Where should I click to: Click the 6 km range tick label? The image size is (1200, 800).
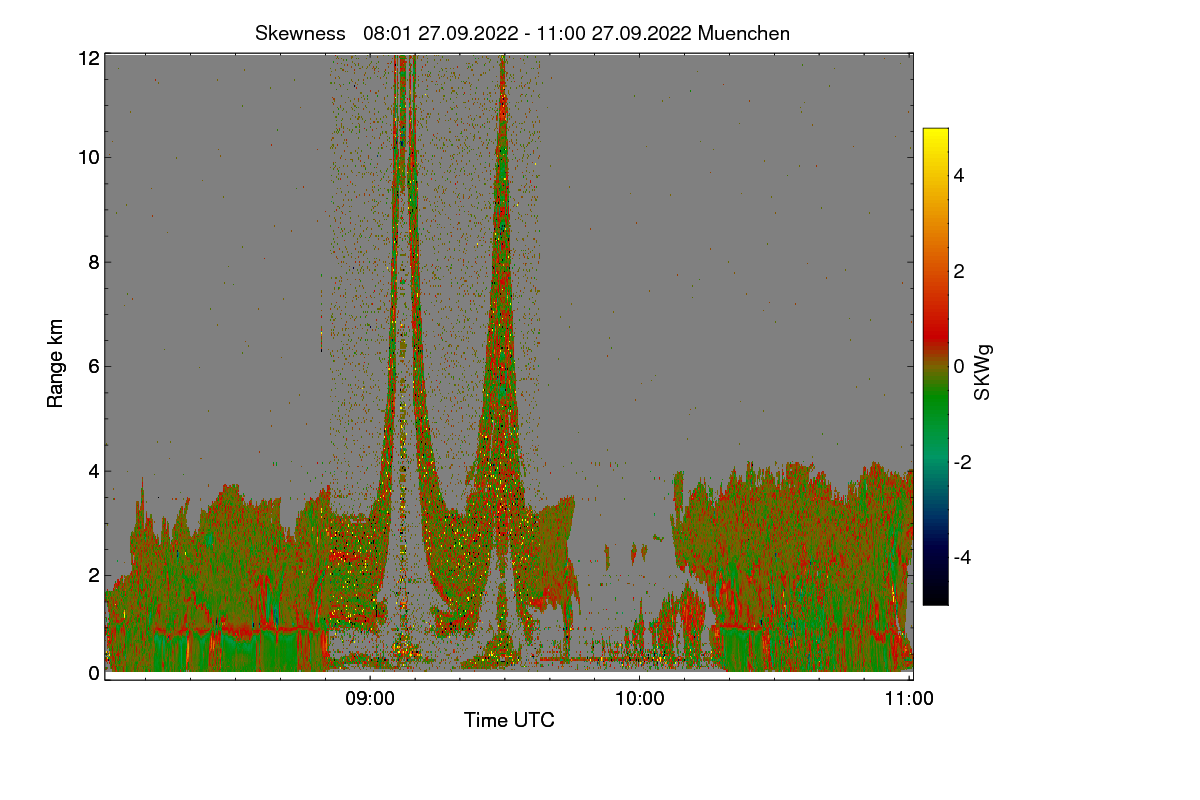point(94,366)
